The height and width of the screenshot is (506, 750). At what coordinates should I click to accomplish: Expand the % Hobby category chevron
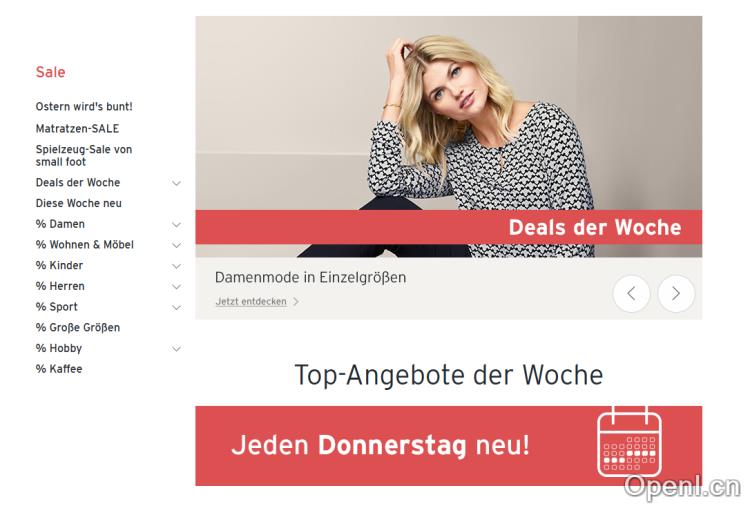click(x=176, y=349)
